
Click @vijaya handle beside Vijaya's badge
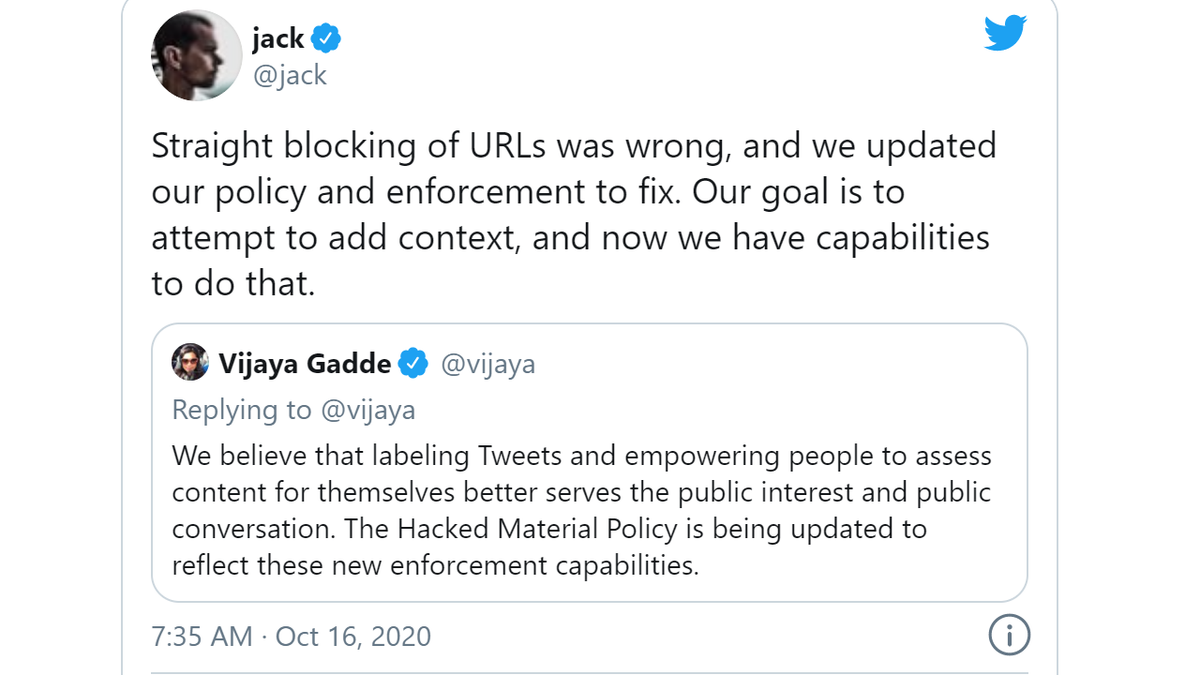click(488, 364)
